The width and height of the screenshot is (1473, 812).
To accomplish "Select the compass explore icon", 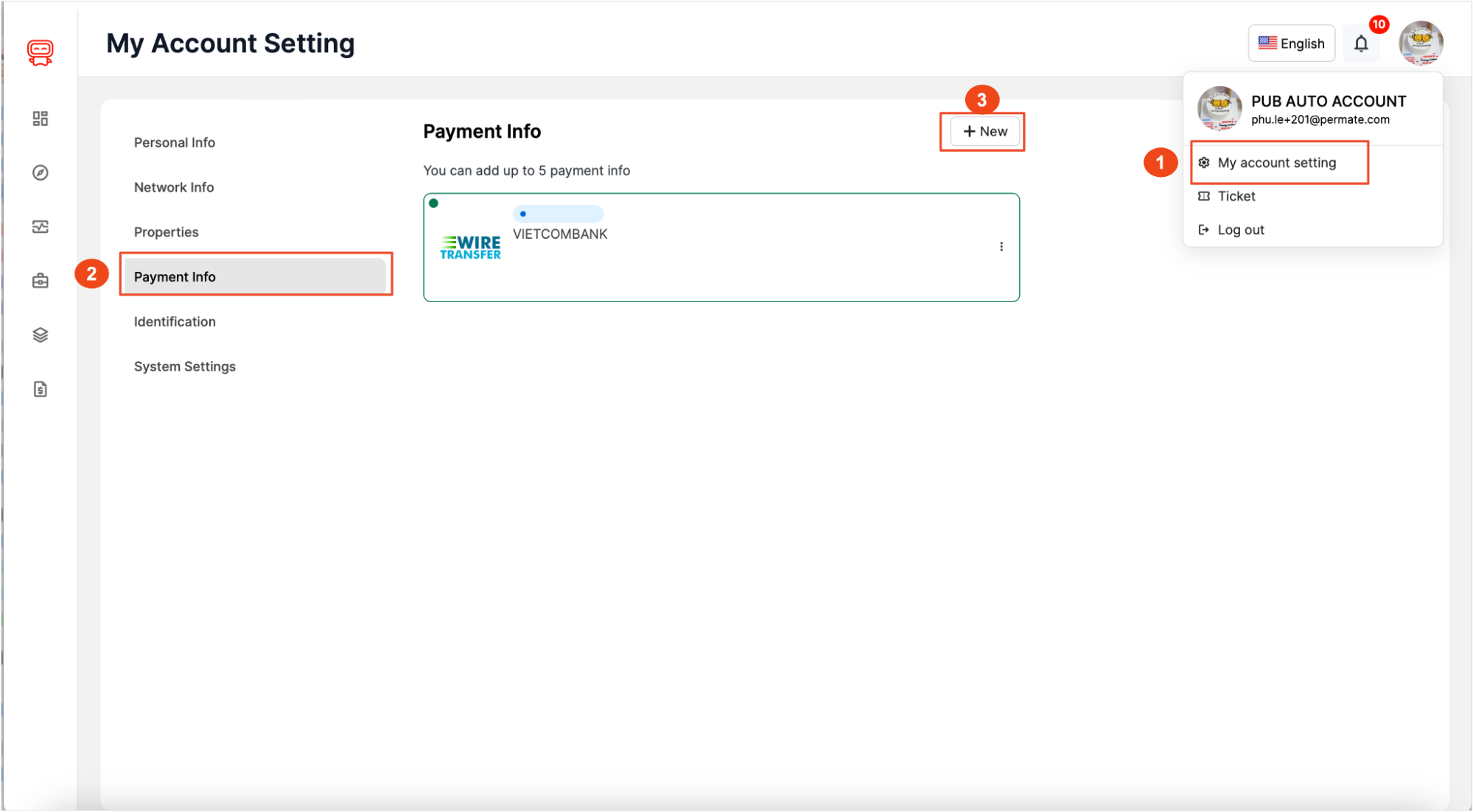I will 40,172.
